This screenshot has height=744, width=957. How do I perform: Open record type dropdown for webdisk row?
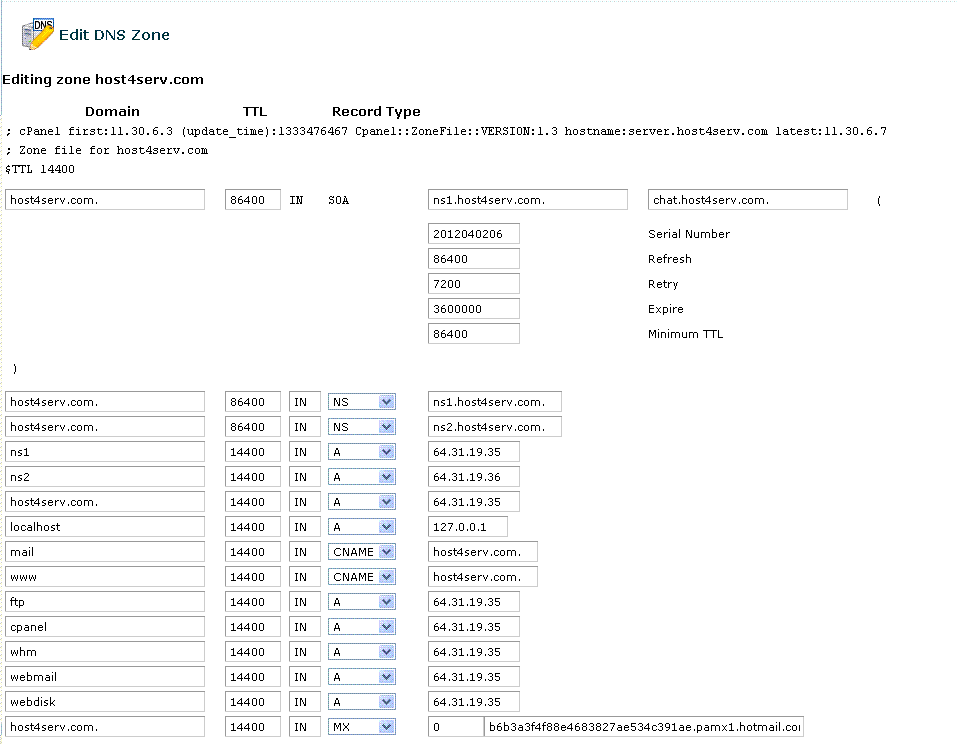click(361, 702)
